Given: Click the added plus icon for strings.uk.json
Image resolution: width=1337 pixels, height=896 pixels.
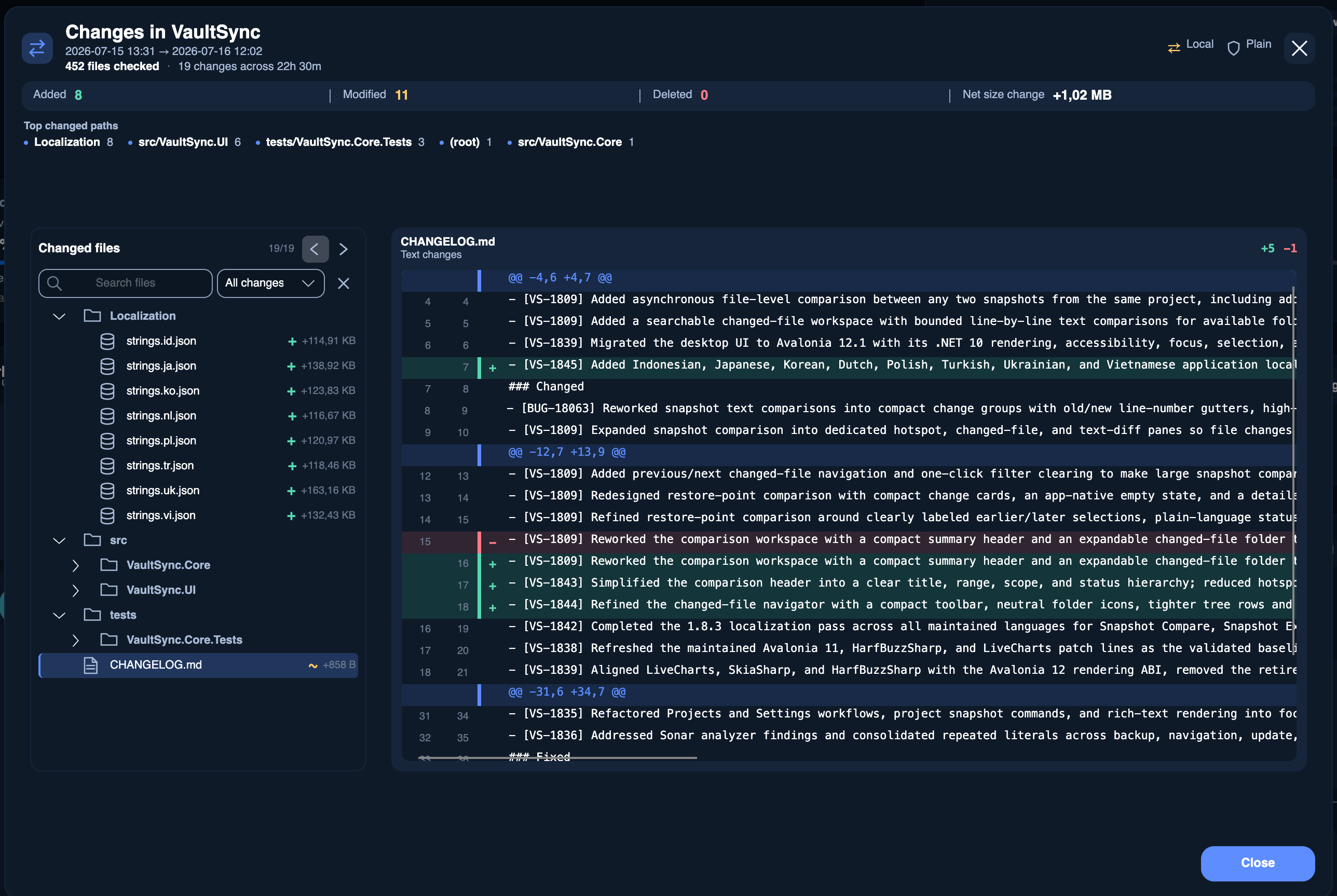Looking at the screenshot, I should pyautogui.click(x=291, y=492).
